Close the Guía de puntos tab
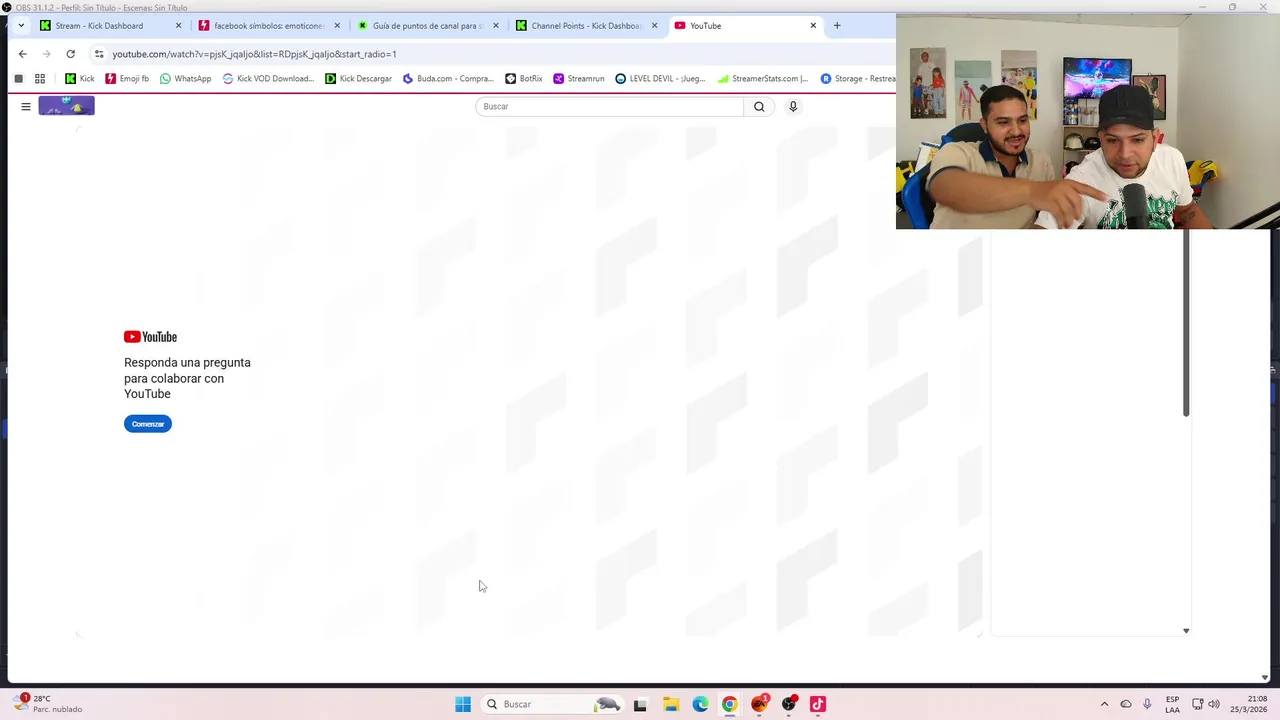The image size is (1280, 720). [495, 26]
